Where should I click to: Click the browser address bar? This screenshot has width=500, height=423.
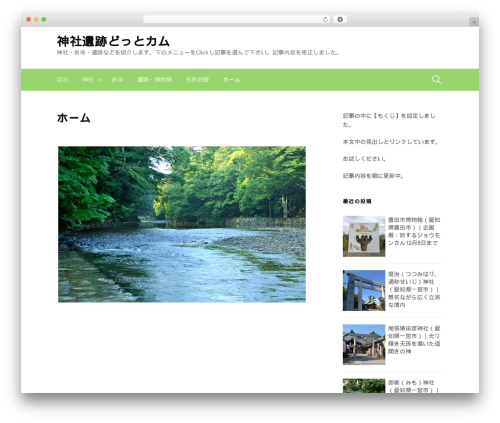coord(237,19)
